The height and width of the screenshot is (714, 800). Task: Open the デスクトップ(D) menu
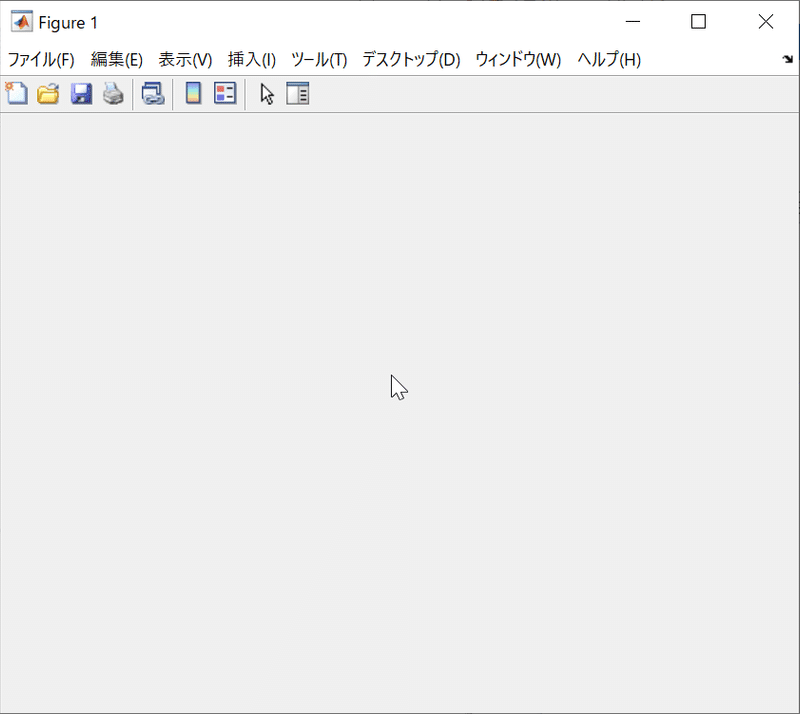[411, 60]
